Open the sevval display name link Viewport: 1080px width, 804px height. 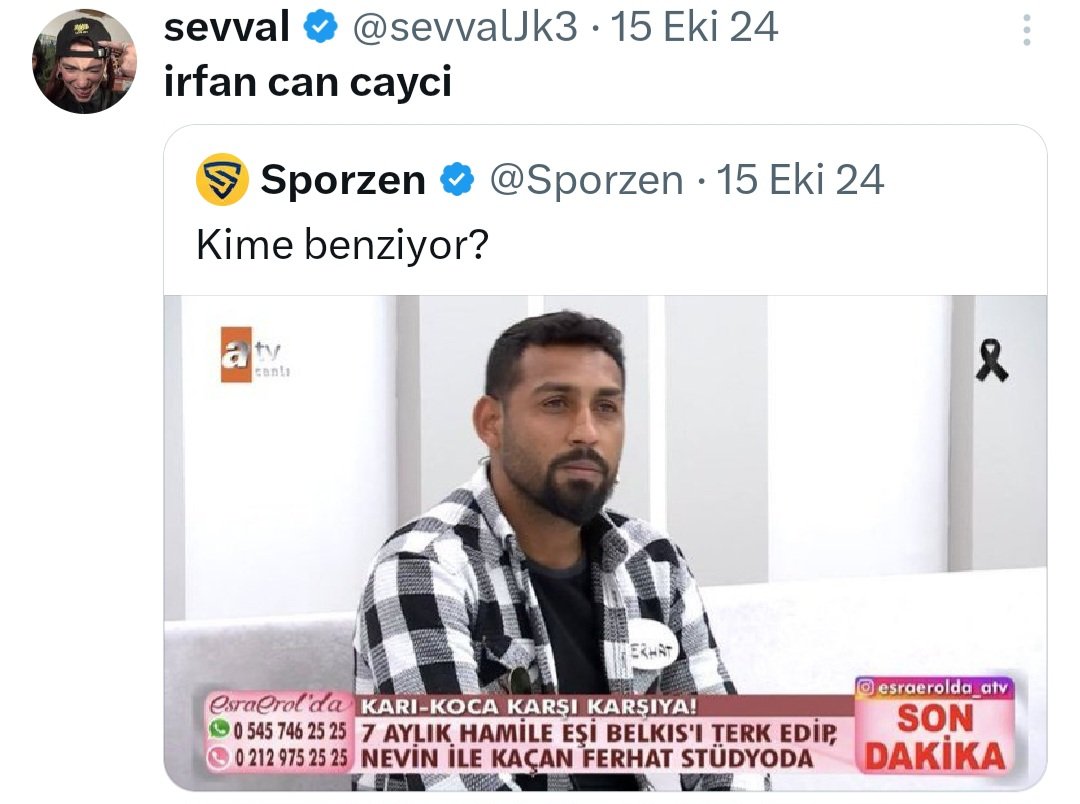pyautogui.click(x=227, y=28)
